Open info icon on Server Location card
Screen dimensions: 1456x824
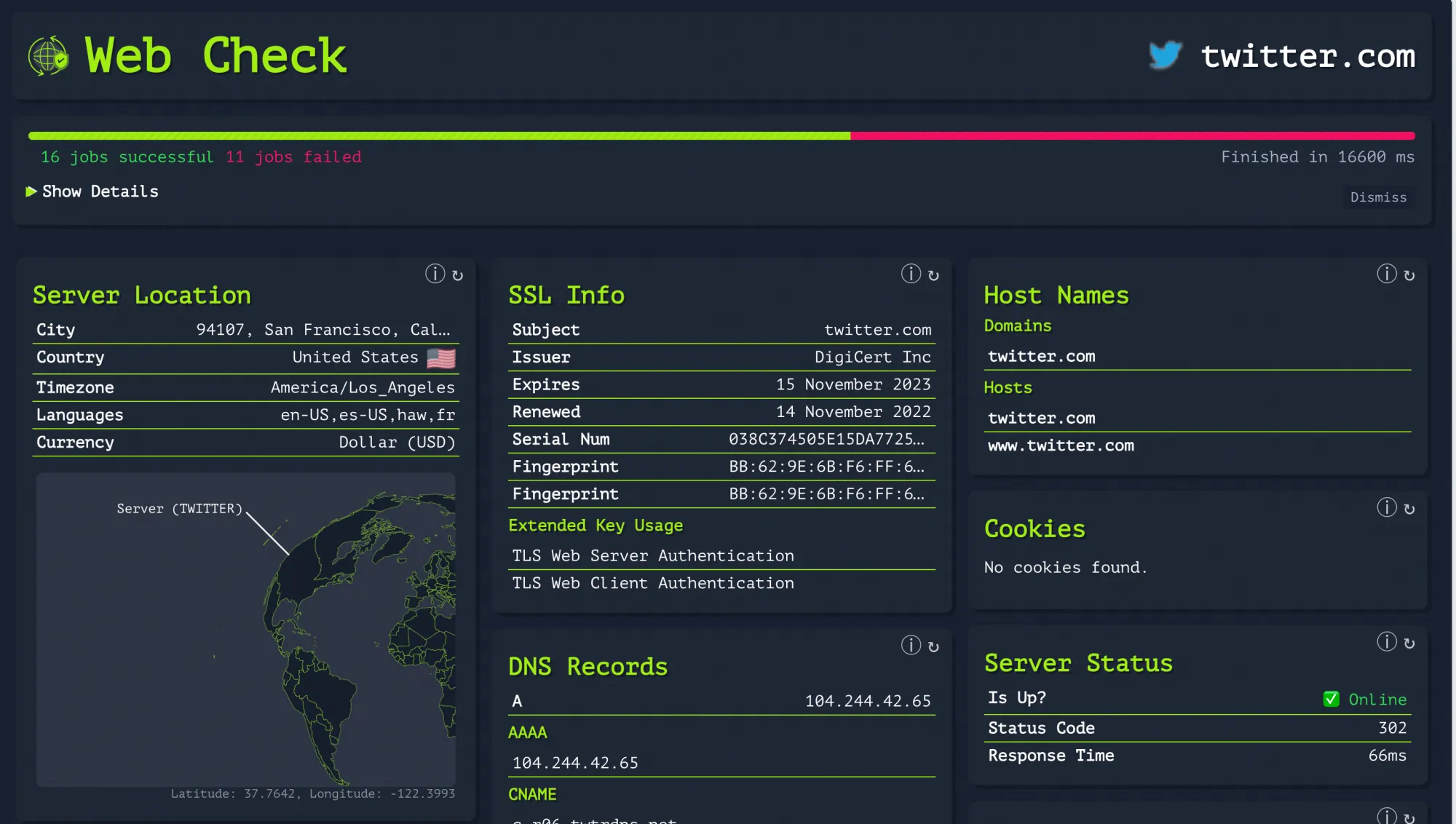(435, 274)
